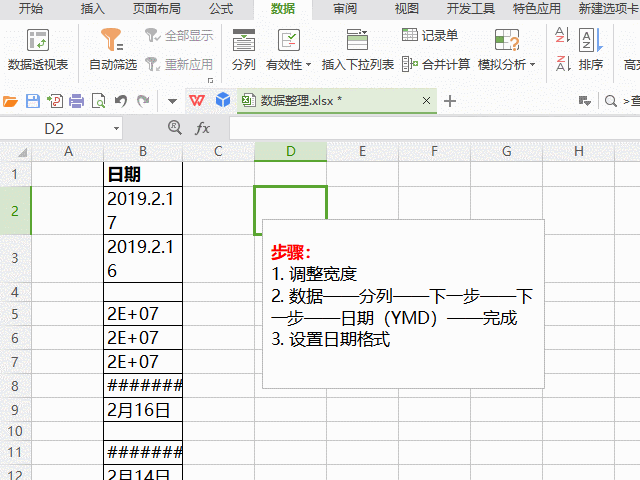Expand the quick access toolbar dropdown
Screen dimensions: 640x480
pyautogui.click(x=172, y=101)
